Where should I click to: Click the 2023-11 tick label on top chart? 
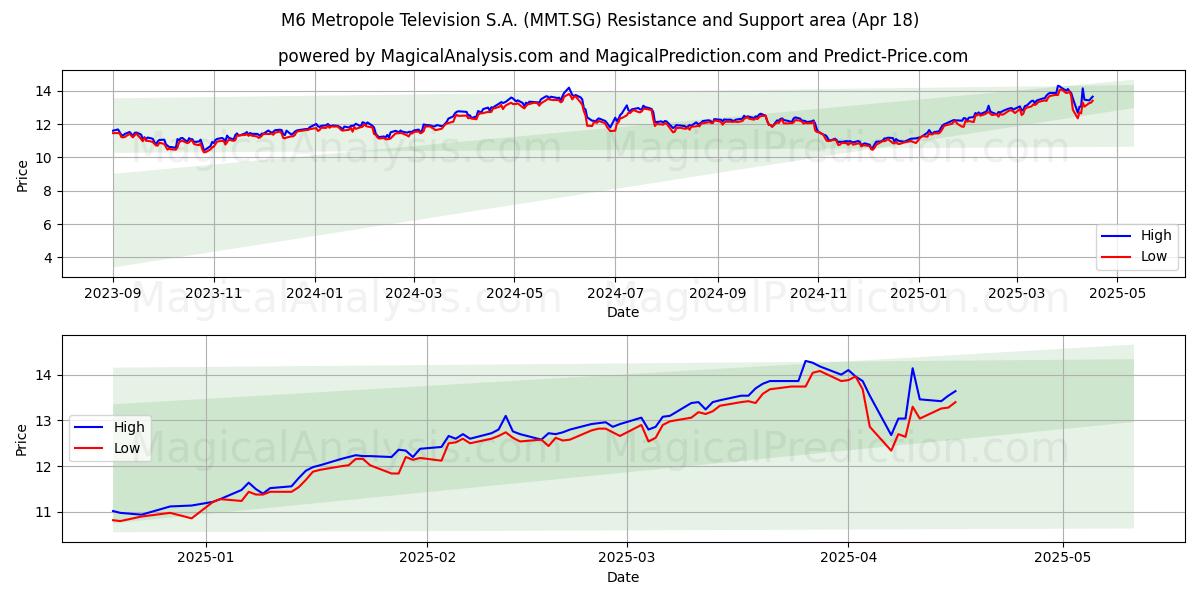(214, 294)
